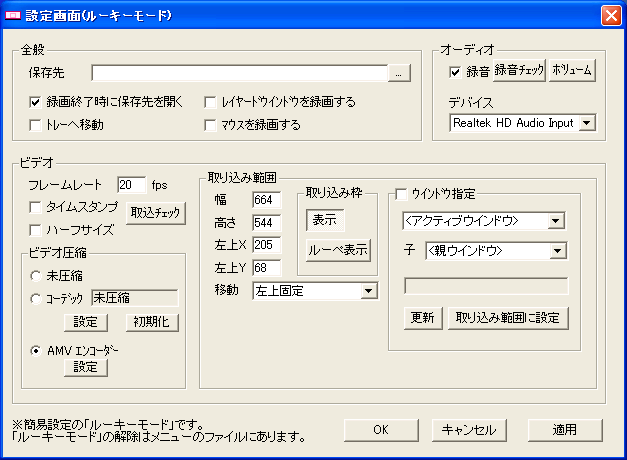The height and width of the screenshot is (460, 627).
Task: Click the 取込チェック button
Action: pyautogui.click(x=156, y=213)
